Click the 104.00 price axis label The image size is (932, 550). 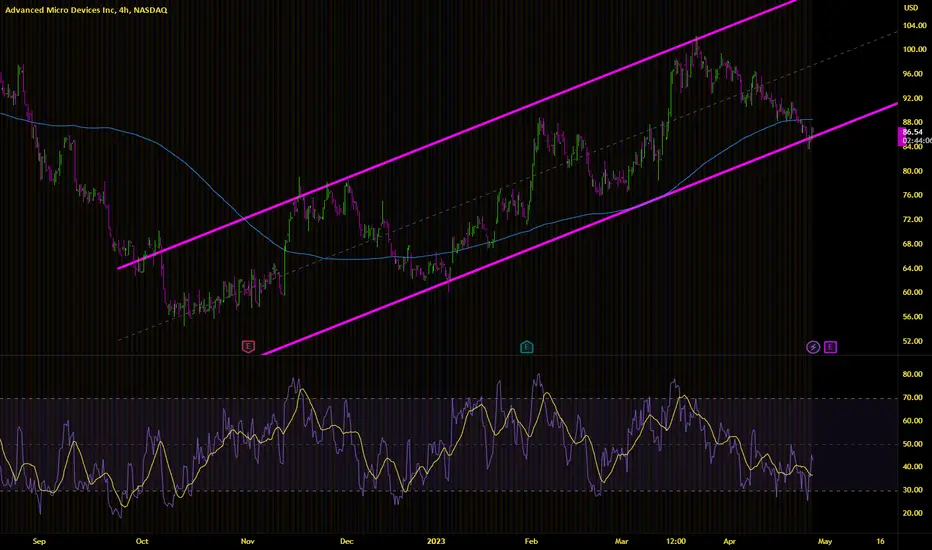pyautogui.click(x=914, y=26)
